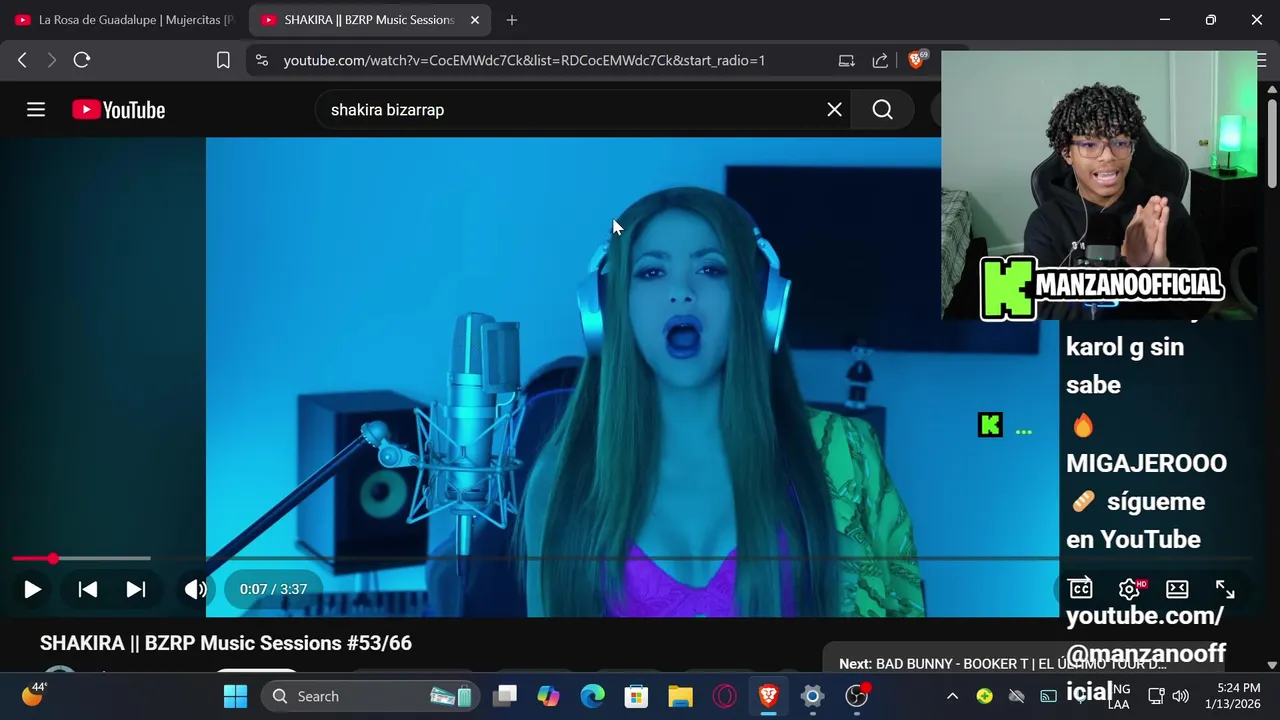
Task: Go to the YouTube home logo
Action: (x=118, y=110)
